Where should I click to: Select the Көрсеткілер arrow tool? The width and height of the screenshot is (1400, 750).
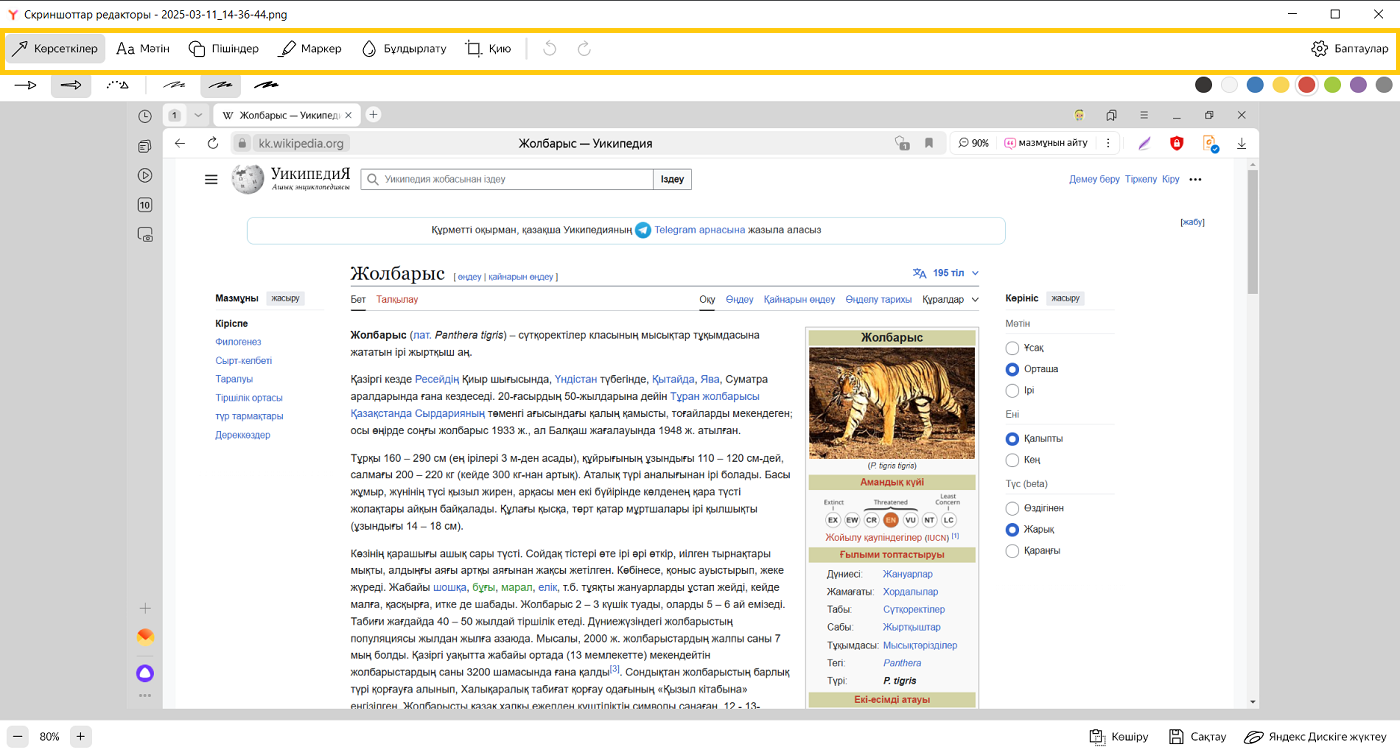tap(55, 48)
